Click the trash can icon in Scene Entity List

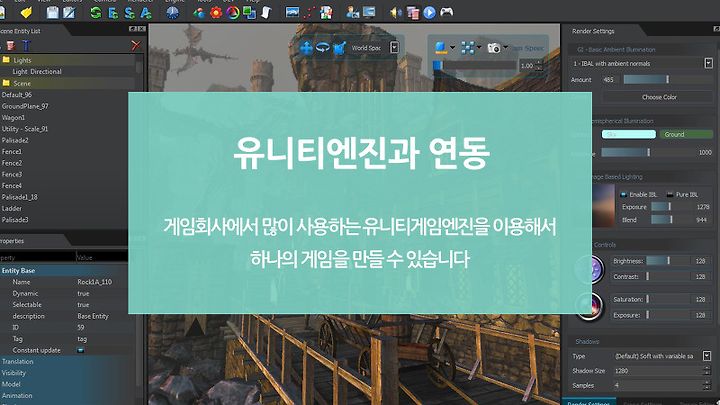[x=11, y=45]
